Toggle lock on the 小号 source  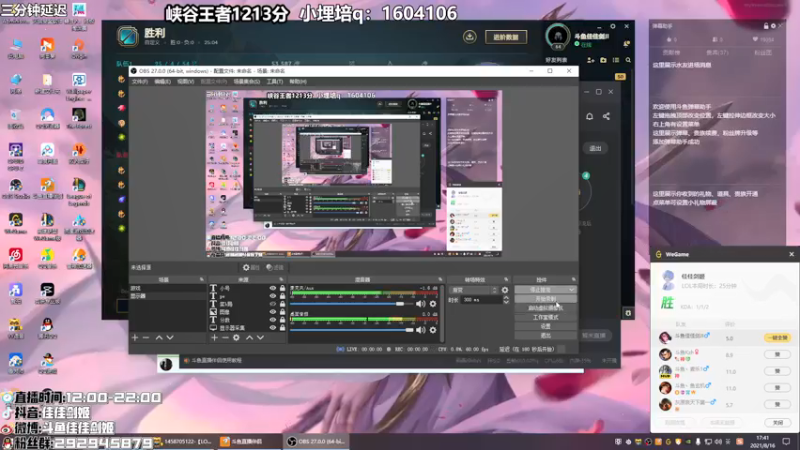pos(282,288)
